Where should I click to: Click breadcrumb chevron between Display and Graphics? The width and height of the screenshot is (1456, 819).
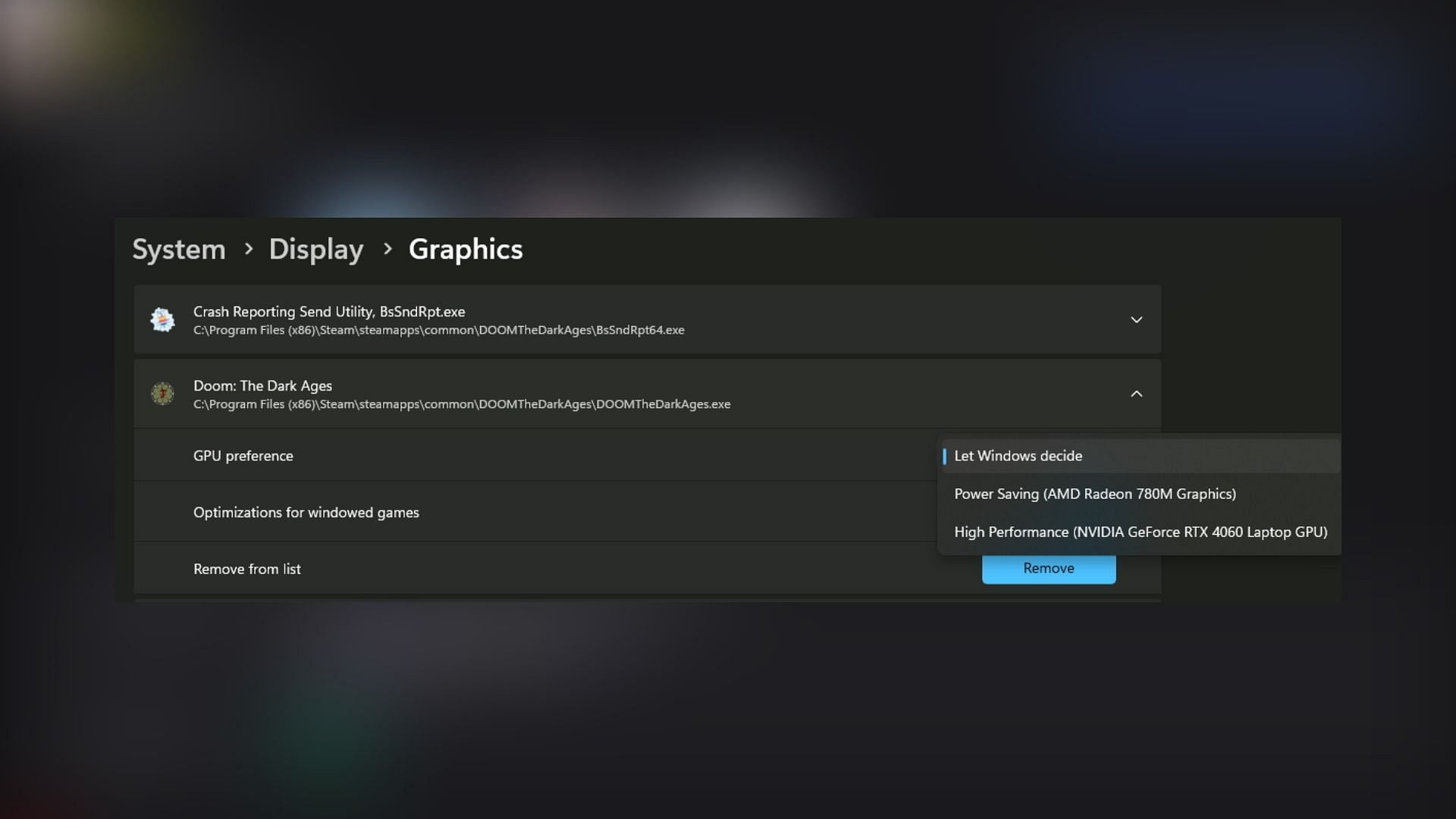(x=388, y=249)
